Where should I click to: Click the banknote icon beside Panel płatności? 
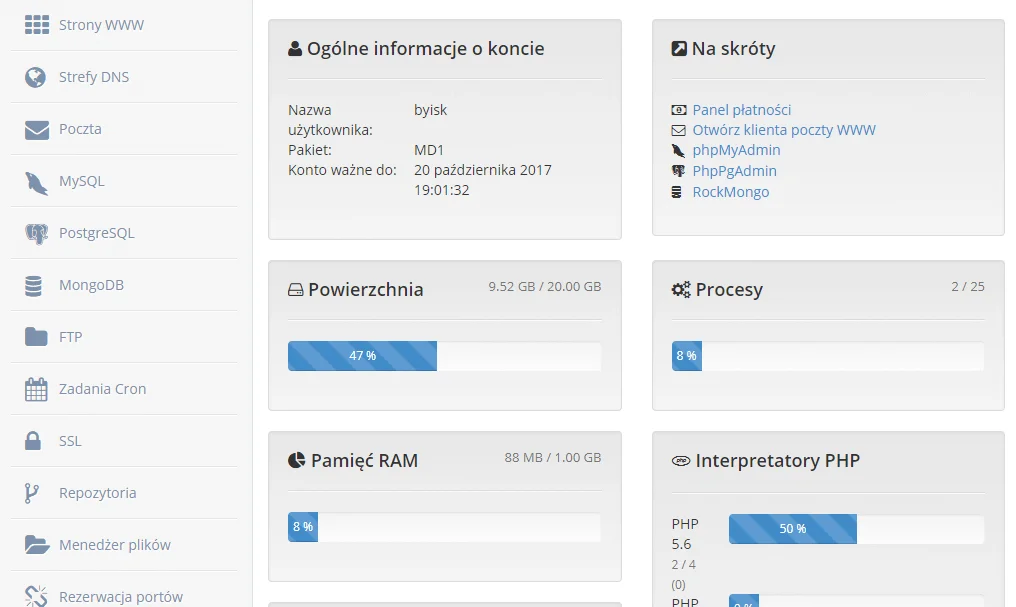point(678,110)
